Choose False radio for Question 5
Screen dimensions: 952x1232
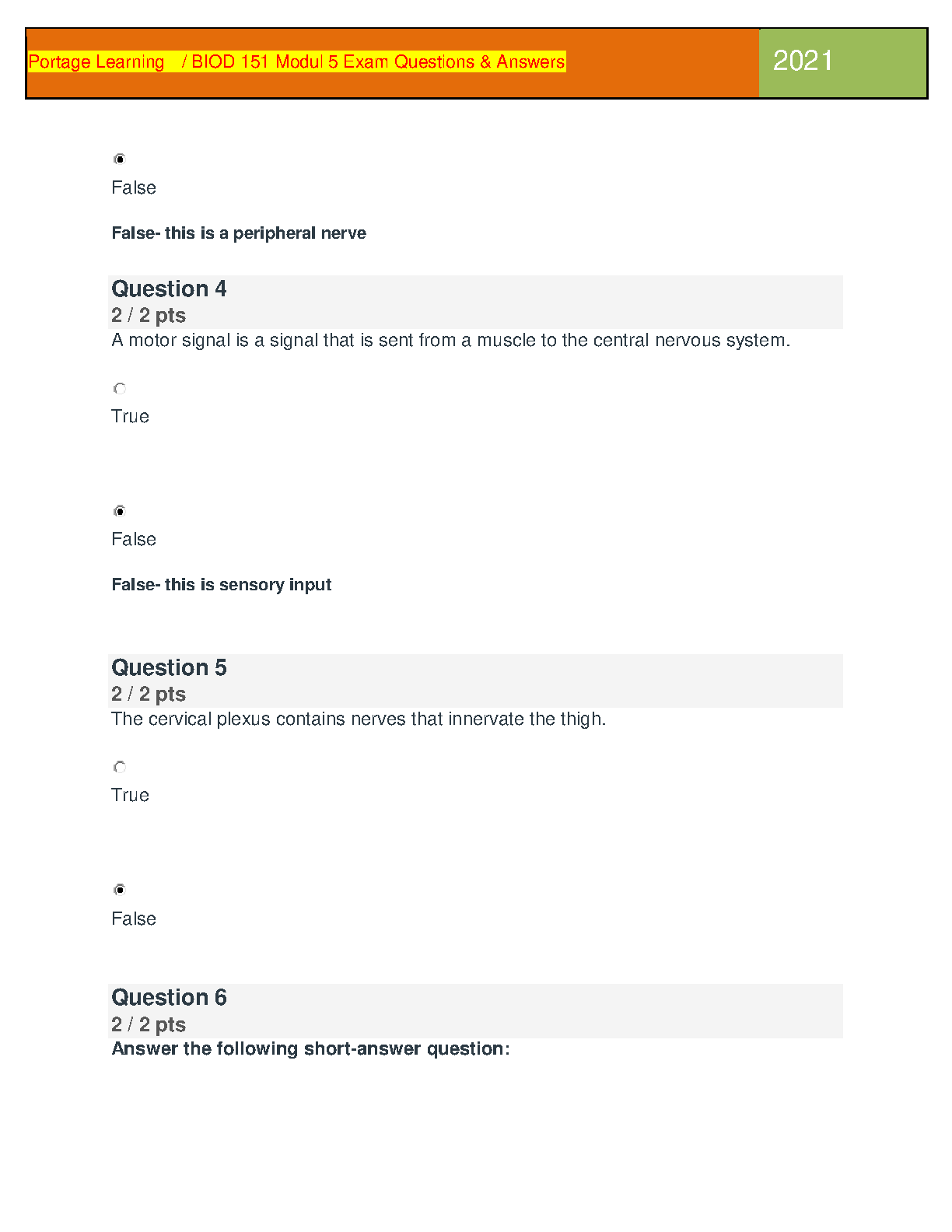pos(120,890)
